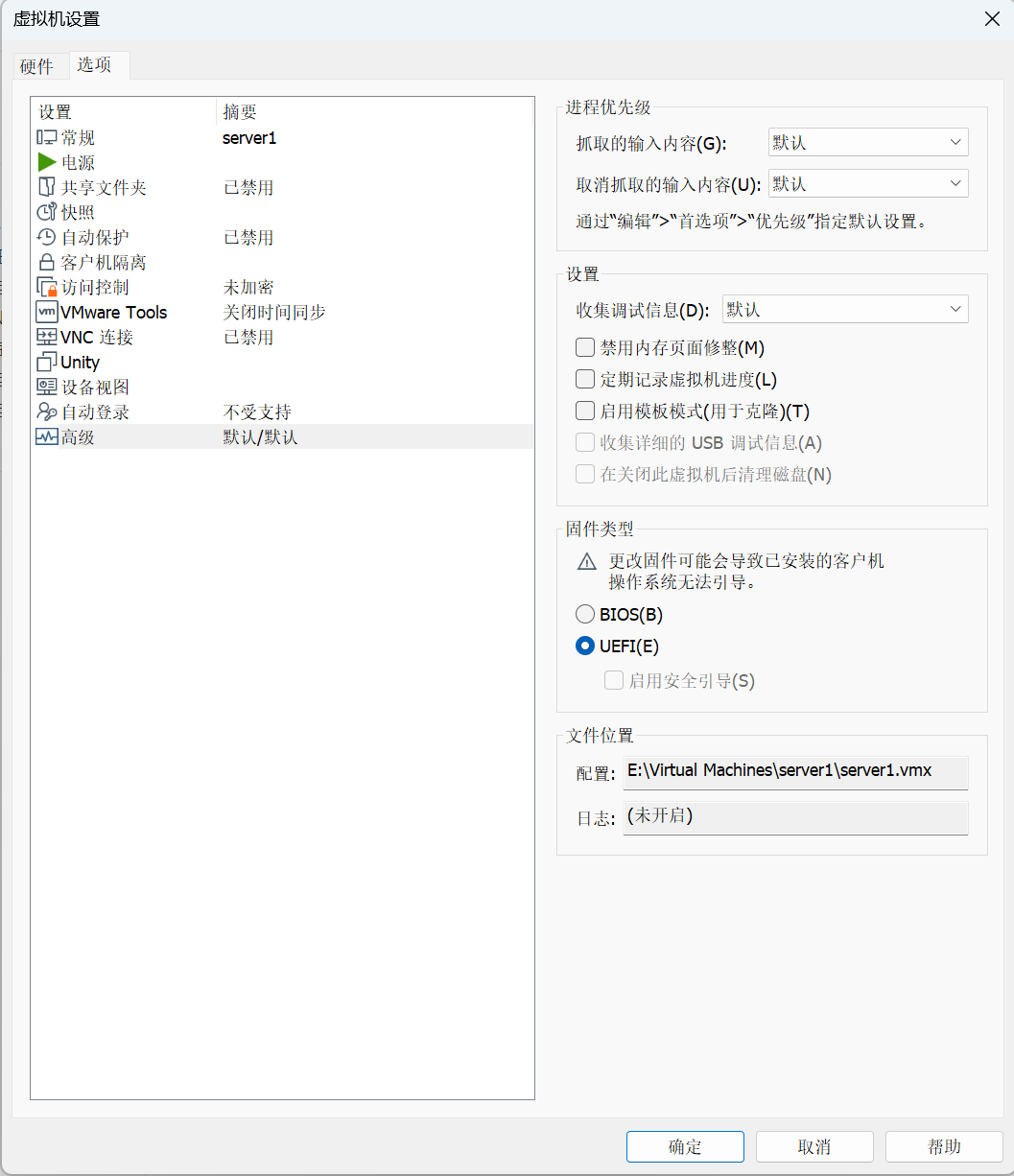Click the 配置 file path field
This screenshot has width=1014, height=1176.
[x=795, y=772]
